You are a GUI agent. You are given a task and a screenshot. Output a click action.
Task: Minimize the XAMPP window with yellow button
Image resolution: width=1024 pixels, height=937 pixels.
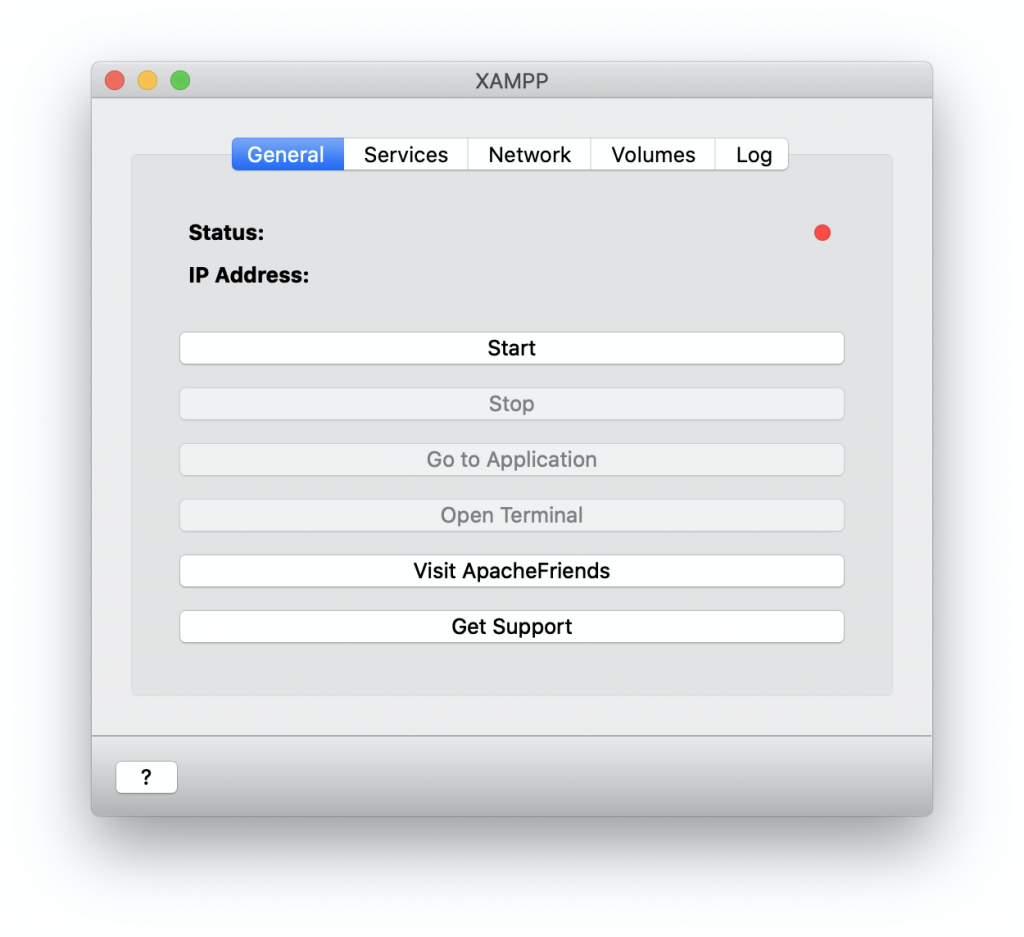[x=148, y=80]
